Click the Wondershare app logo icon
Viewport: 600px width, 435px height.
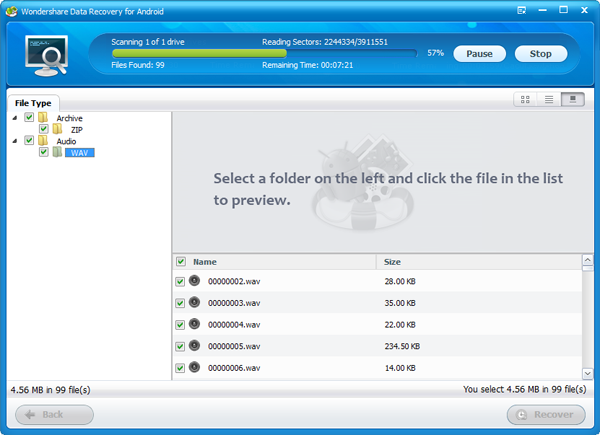[11, 11]
